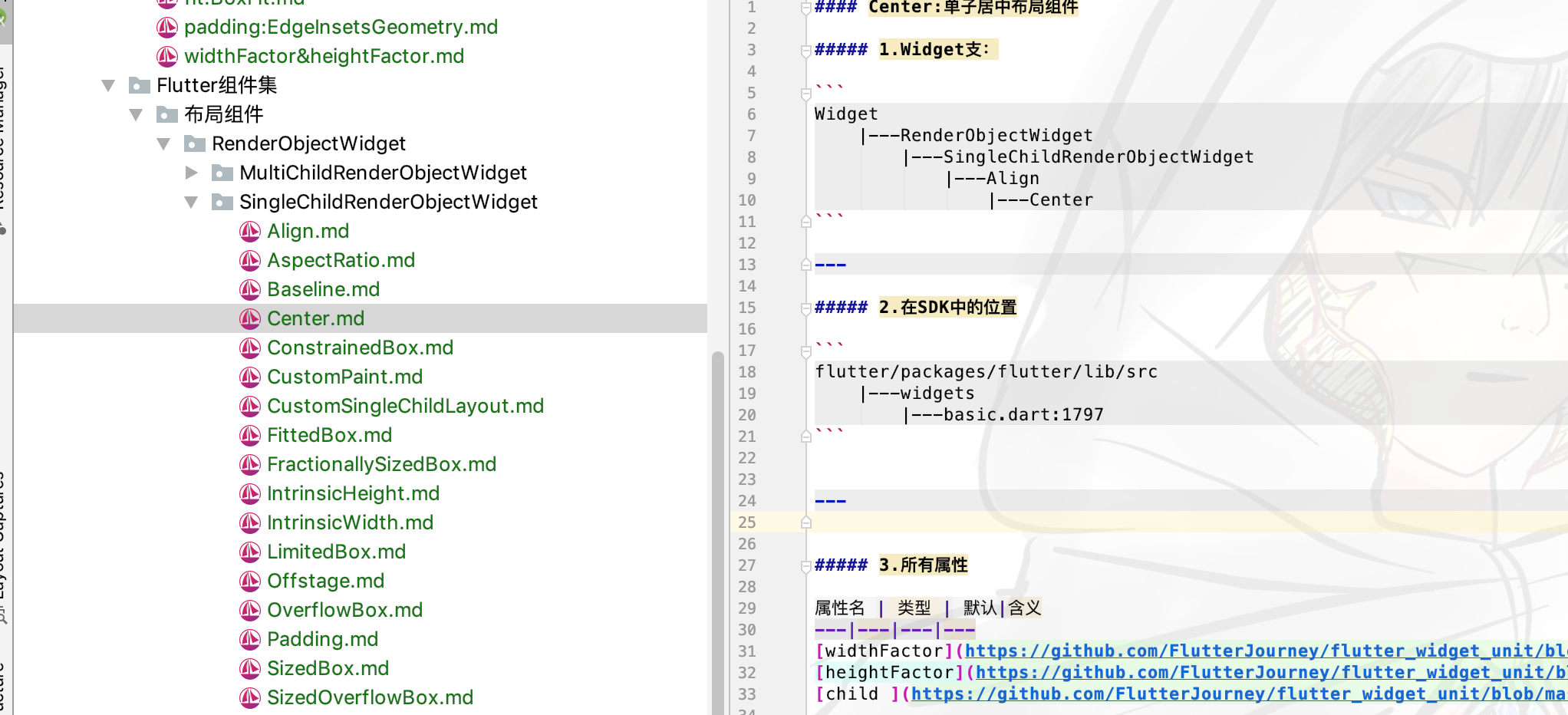Click the Flutter组件集 folder icon

pos(140,85)
